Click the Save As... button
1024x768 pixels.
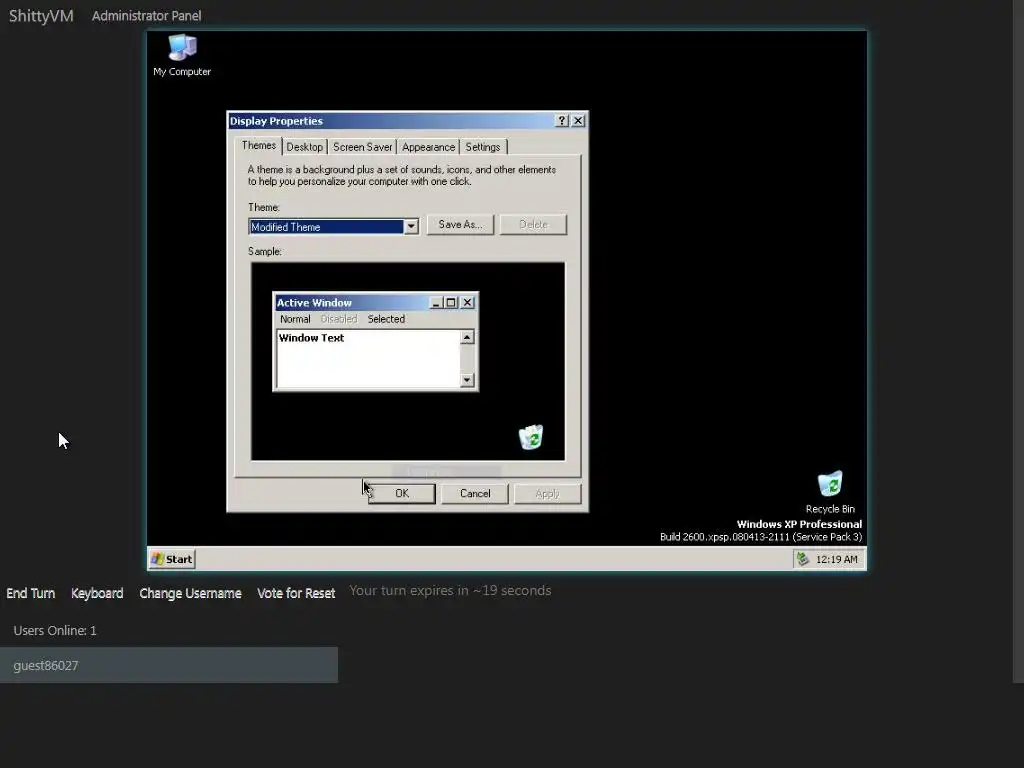pyautogui.click(x=460, y=225)
